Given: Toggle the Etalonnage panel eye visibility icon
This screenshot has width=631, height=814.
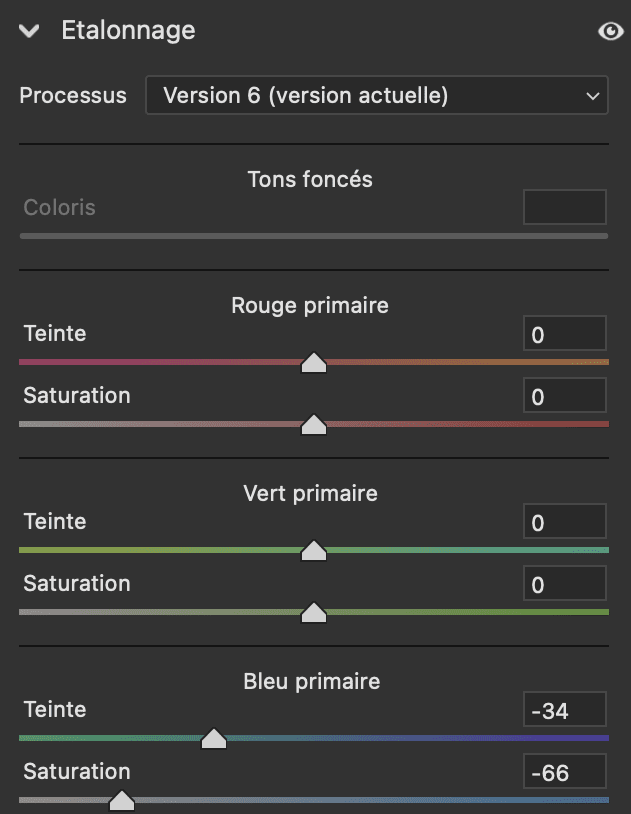Looking at the screenshot, I should click(x=610, y=32).
